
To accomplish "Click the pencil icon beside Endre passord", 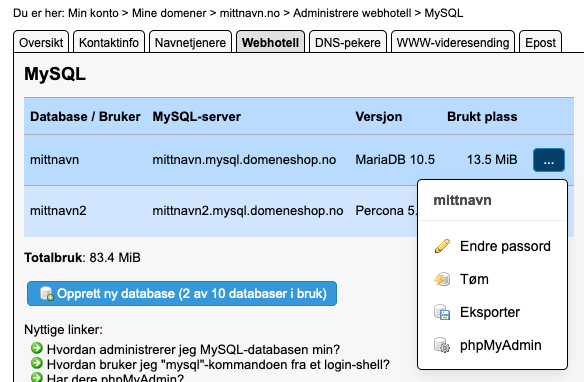I will click(x=442, y=246).
